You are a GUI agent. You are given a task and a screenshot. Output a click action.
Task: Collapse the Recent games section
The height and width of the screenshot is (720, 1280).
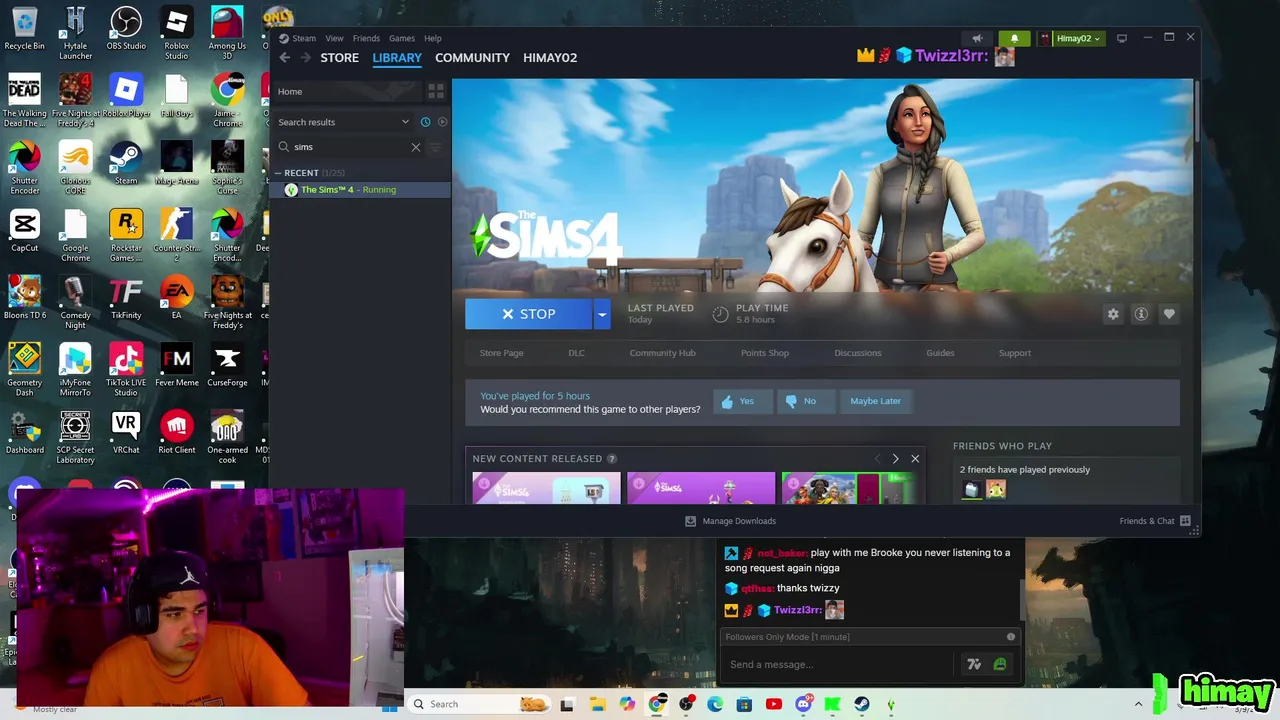tap(279, 173)
